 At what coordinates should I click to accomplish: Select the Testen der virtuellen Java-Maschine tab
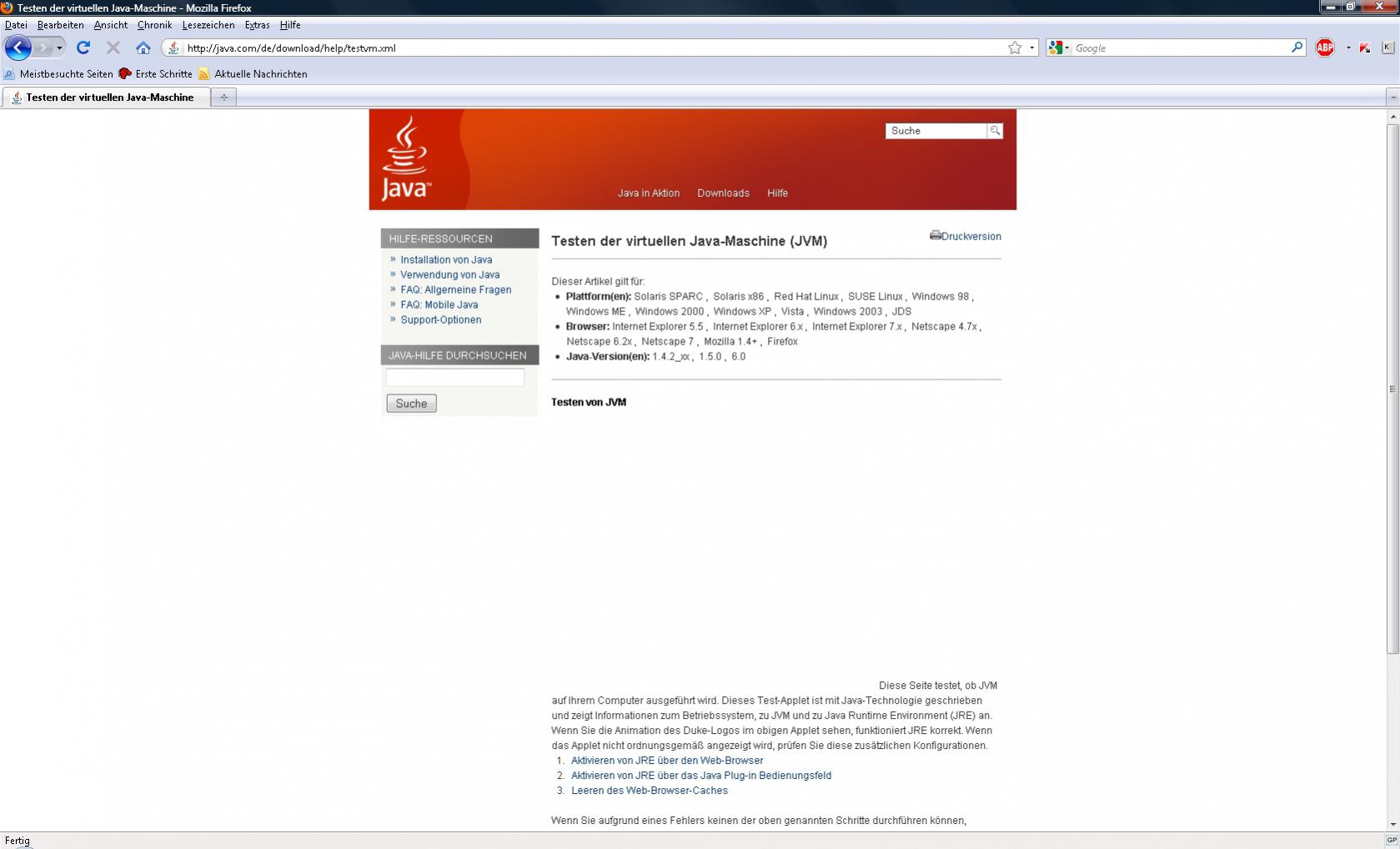pos(106,98)
